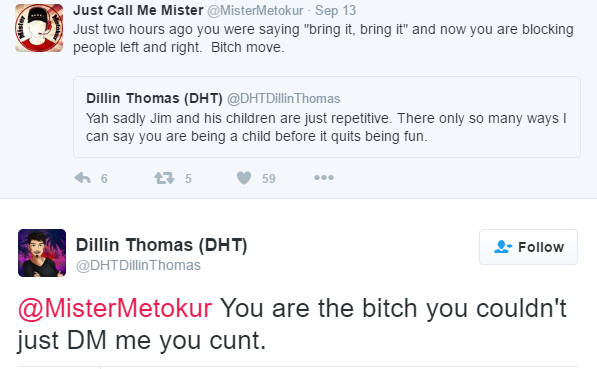Click the @DHTDillinThomas handle in quoted tweet
This screenshot has height=369, width=597.
click(284, 99)
